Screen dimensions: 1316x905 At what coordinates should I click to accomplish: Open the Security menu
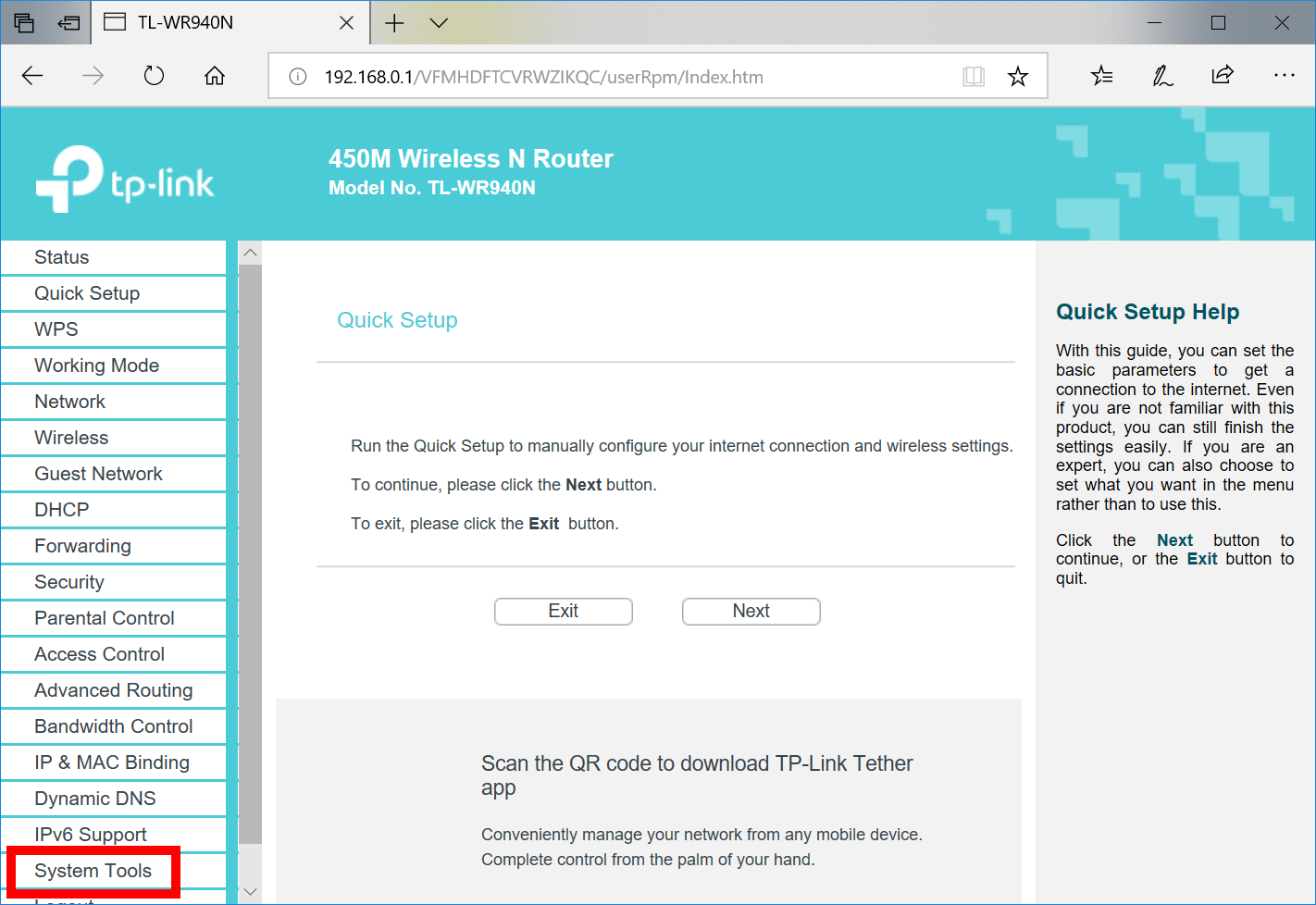[113, 582]
